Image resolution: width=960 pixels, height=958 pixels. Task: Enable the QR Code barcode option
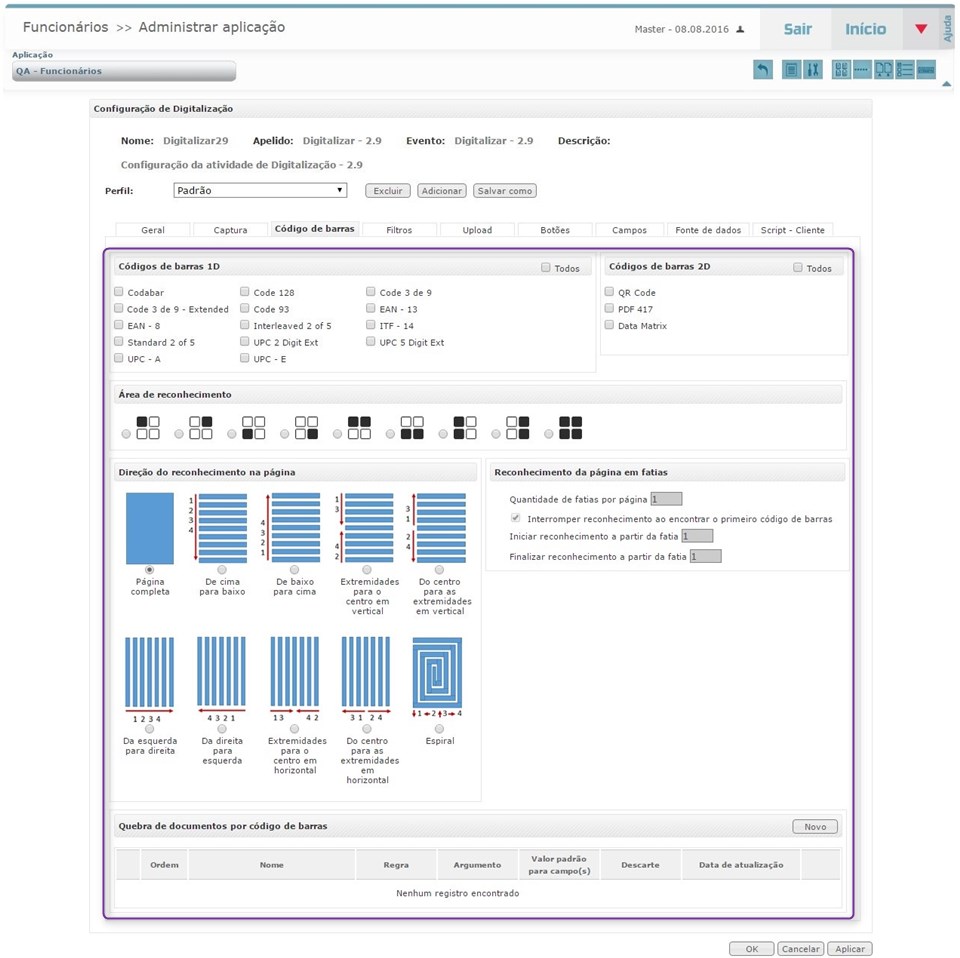(x=609, y=292)
